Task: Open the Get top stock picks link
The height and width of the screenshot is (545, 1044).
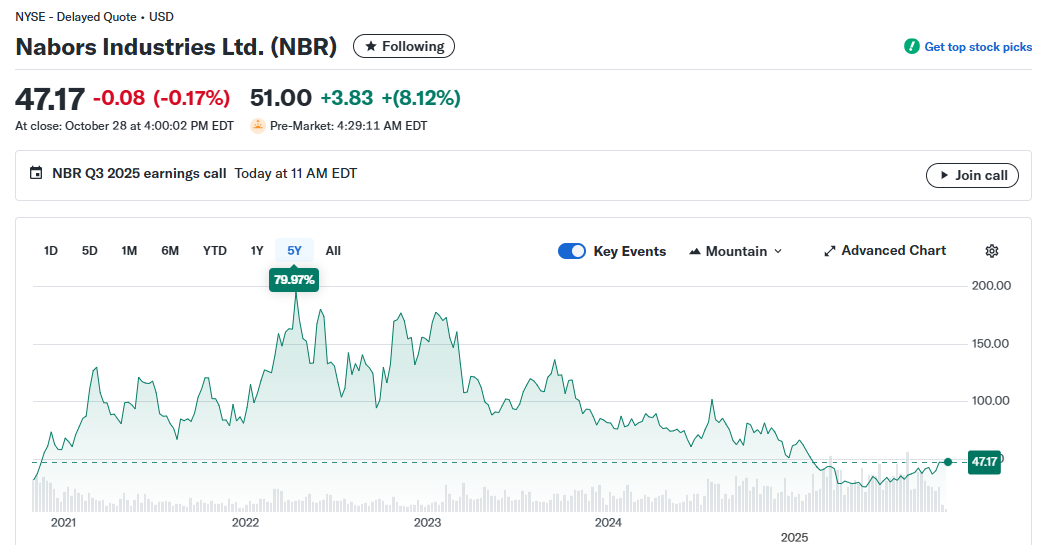Action: tap(977, 47)
